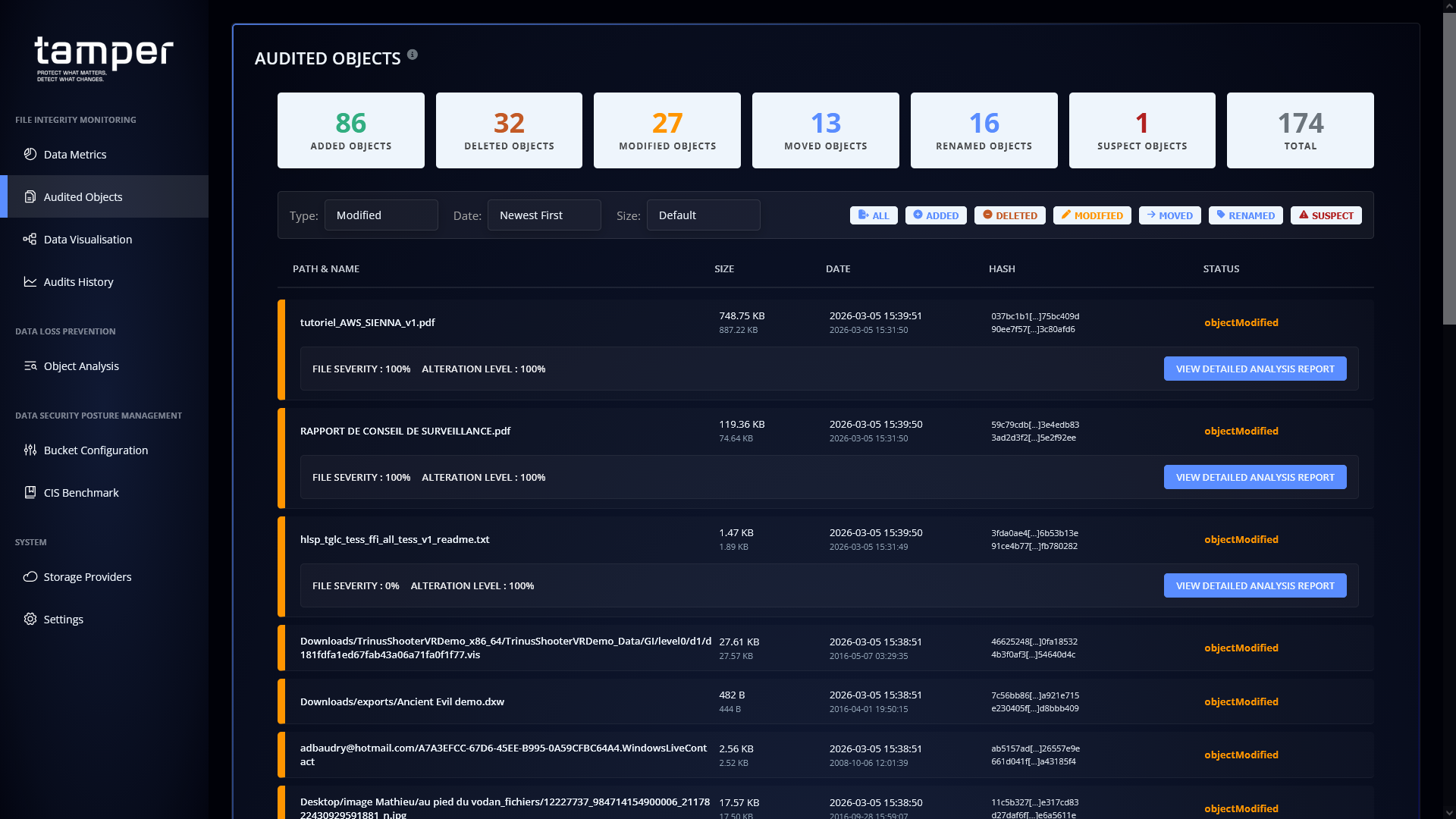Open the Size dropdown set to Default
The height and width of the screenshot is (819, 1456).
(x=703, y=215)
